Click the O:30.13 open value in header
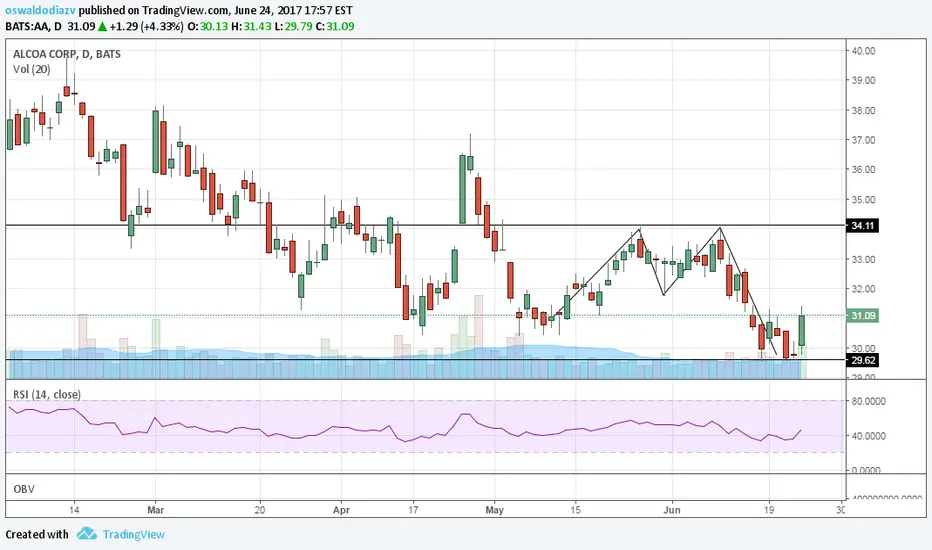The width and height of the screenshot is (932, 550). click(207, 26)
